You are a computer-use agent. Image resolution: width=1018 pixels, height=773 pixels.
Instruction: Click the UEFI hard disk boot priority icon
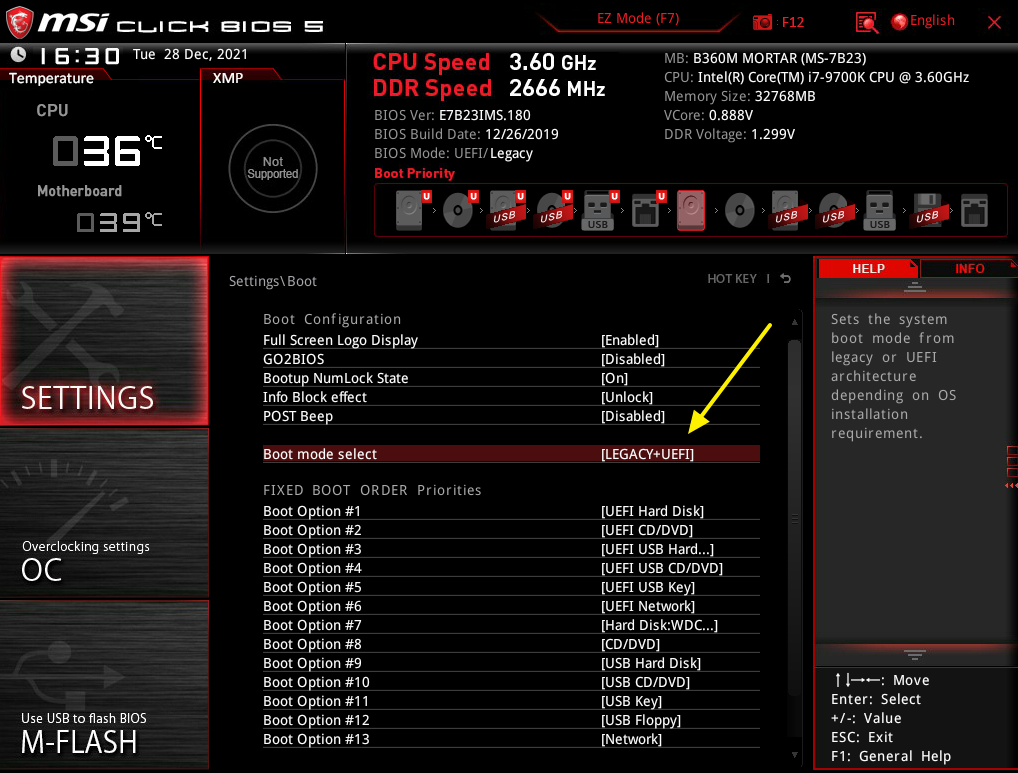point(413,210)
